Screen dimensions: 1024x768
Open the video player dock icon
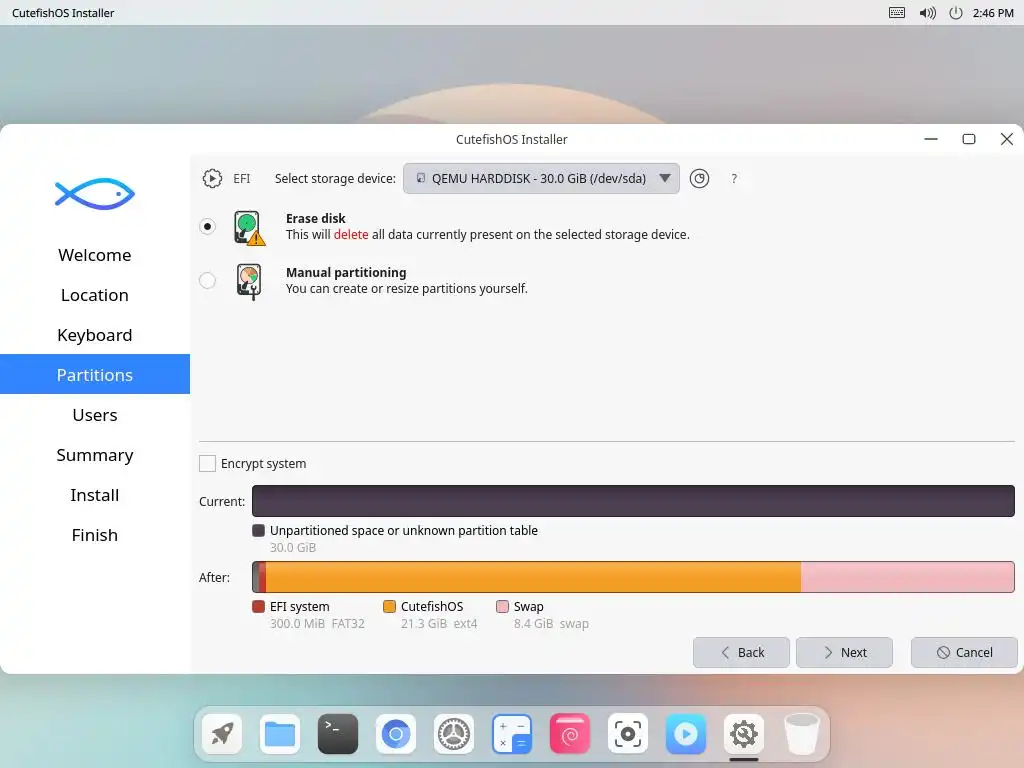point(686,733)
